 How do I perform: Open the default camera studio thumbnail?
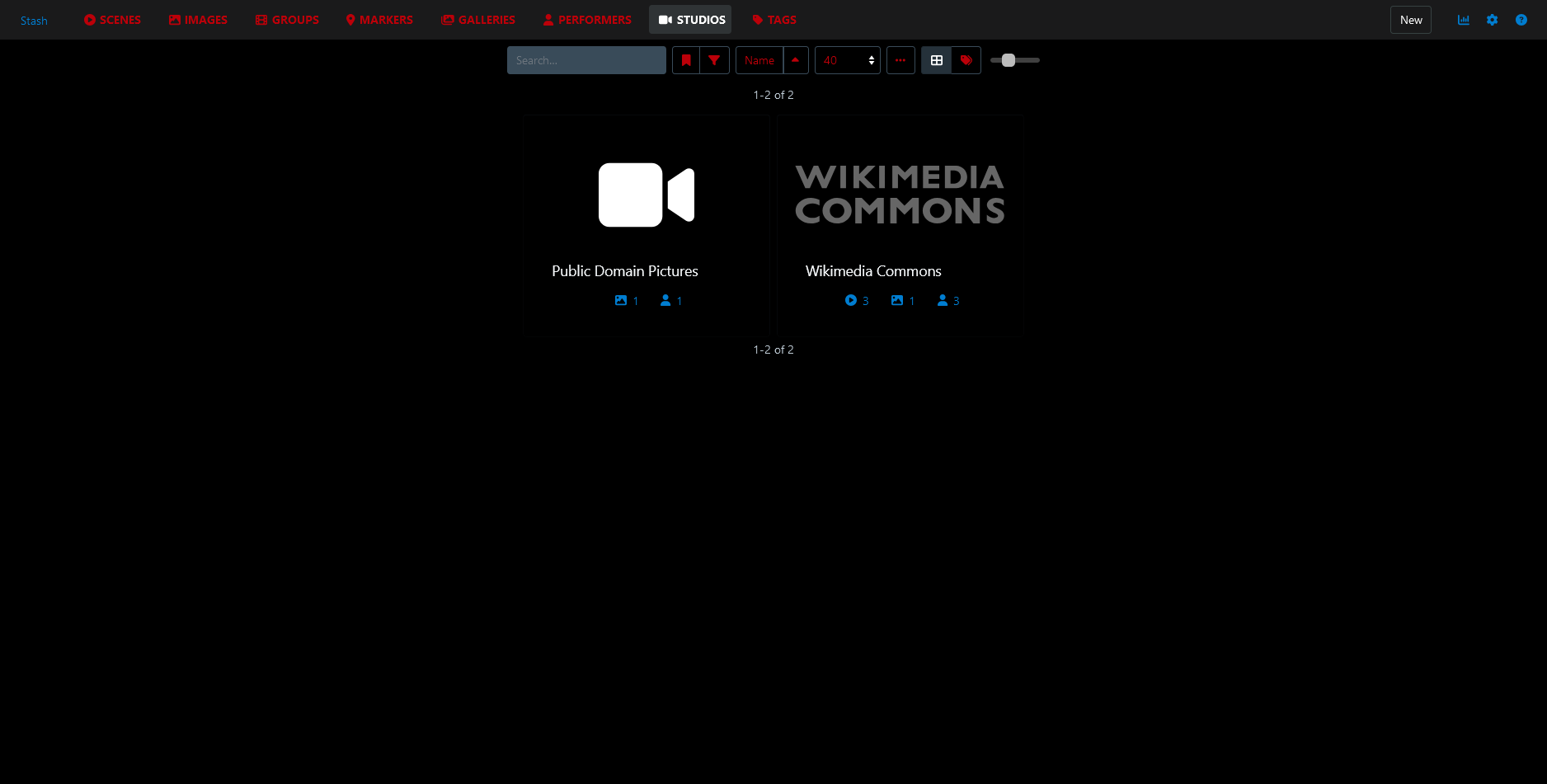647,195
